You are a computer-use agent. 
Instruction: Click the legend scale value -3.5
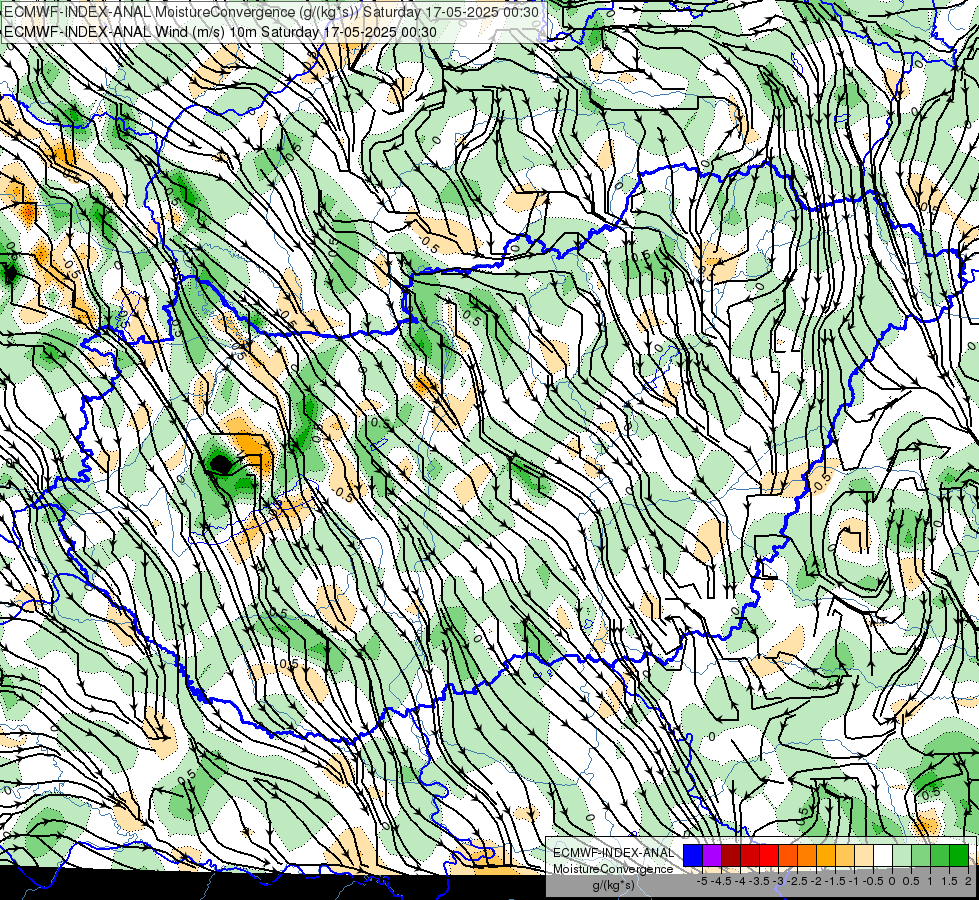tap(759, 881)
